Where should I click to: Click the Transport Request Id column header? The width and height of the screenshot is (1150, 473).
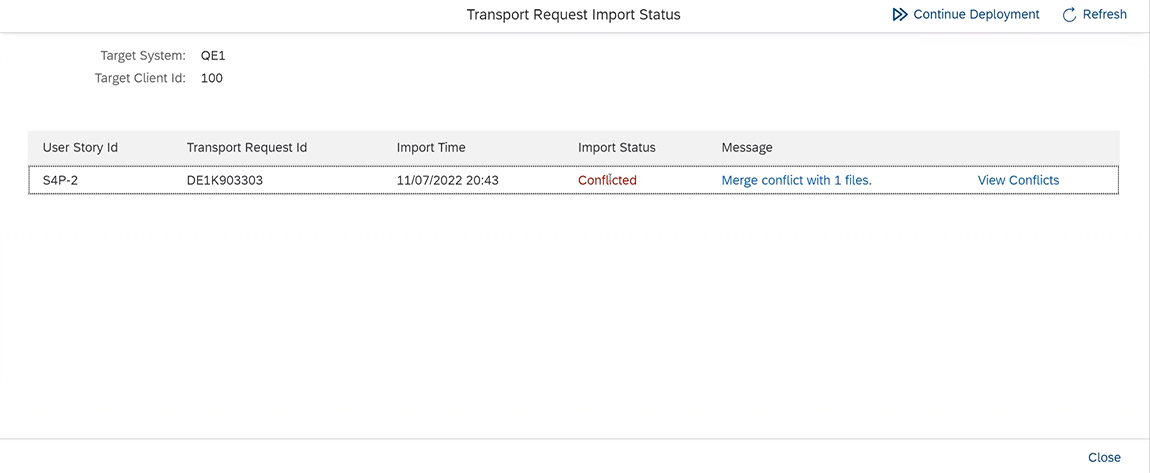pos(246,147)
